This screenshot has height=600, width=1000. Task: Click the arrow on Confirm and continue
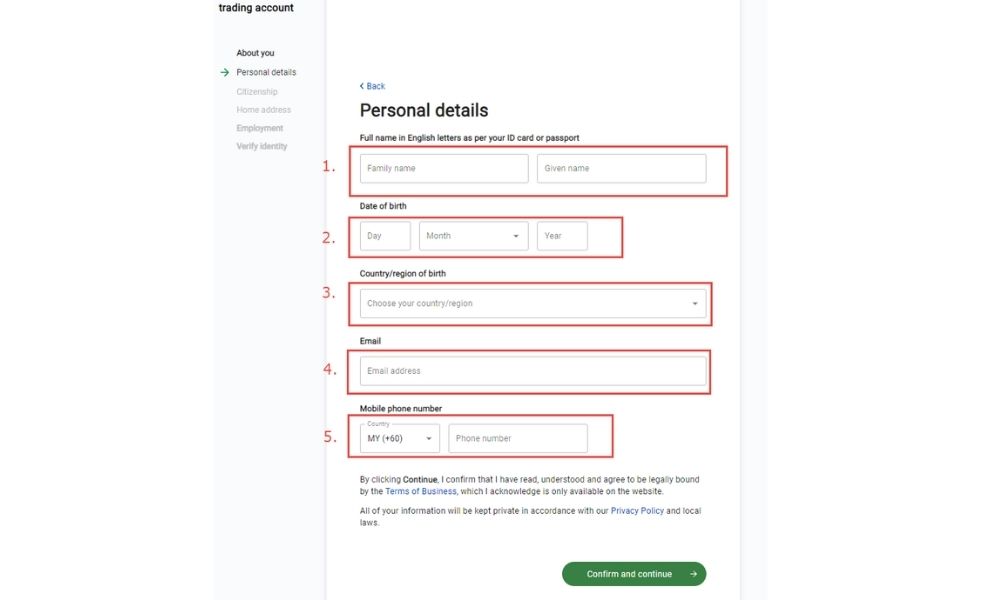pyautogui.click(x=693, y=574)
